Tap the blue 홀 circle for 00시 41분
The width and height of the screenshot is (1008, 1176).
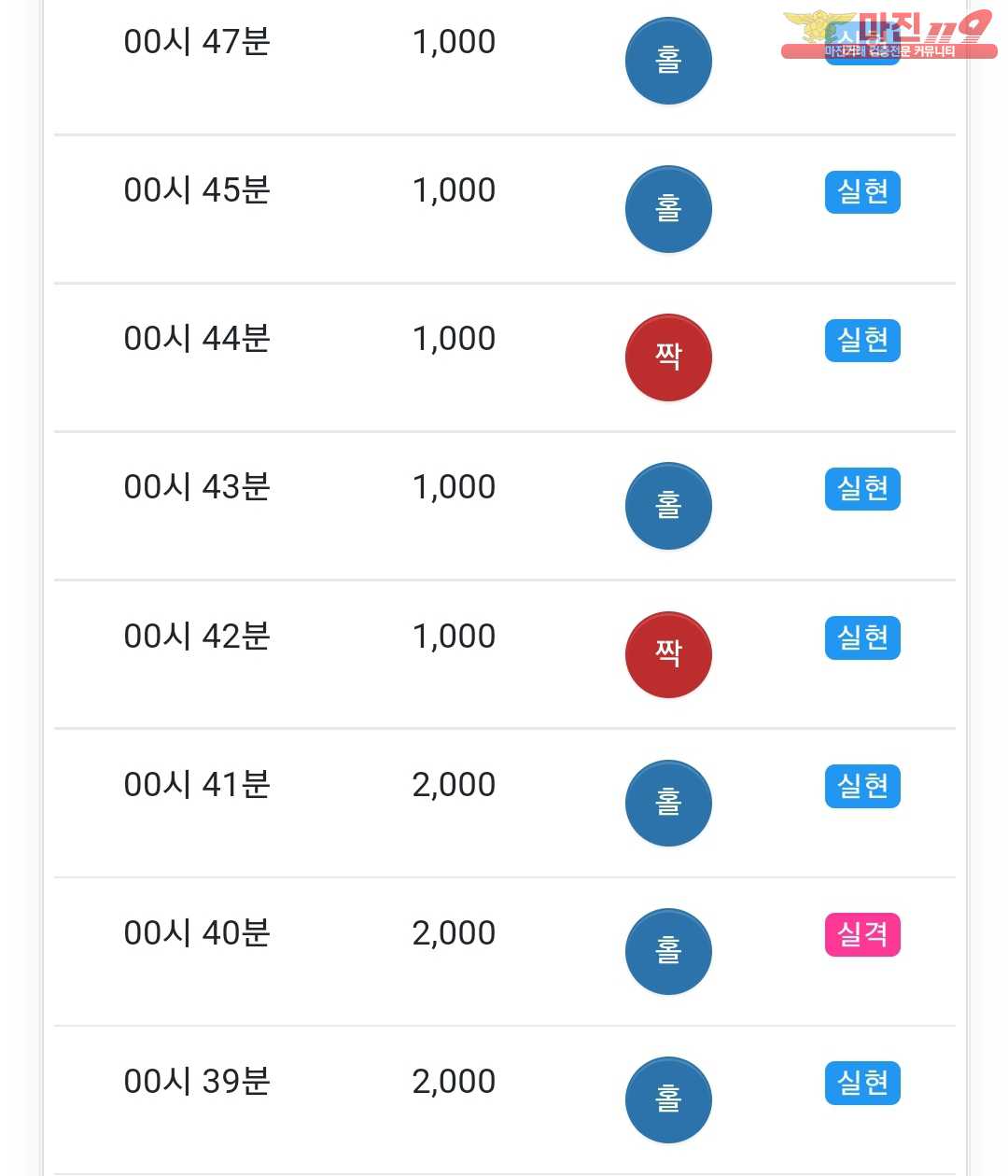(x=668, y=804)
